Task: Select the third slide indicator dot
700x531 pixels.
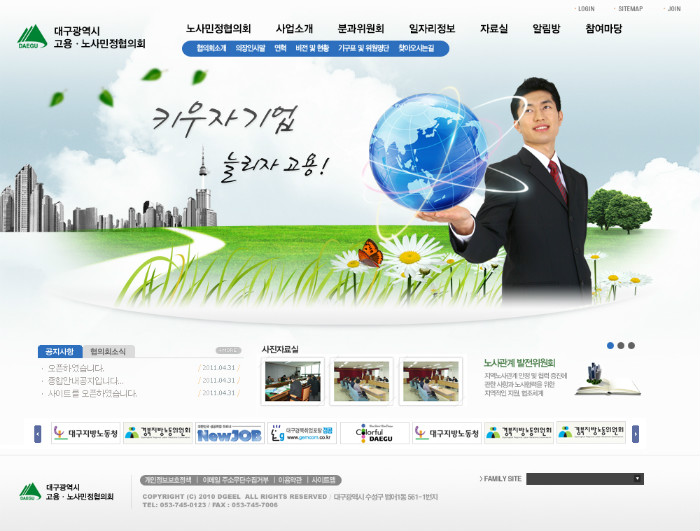Action: tap(631, 346)
